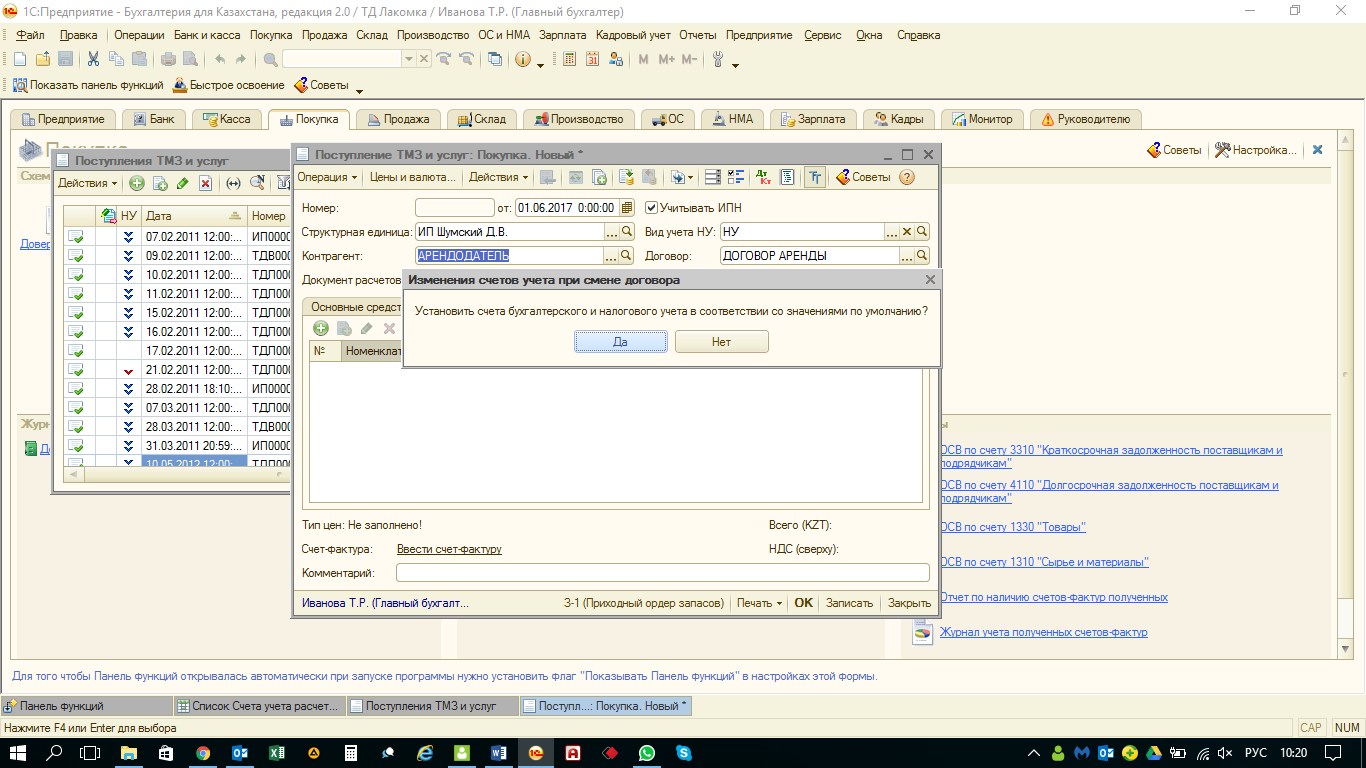Close the account change dialog

click(931, 280)
